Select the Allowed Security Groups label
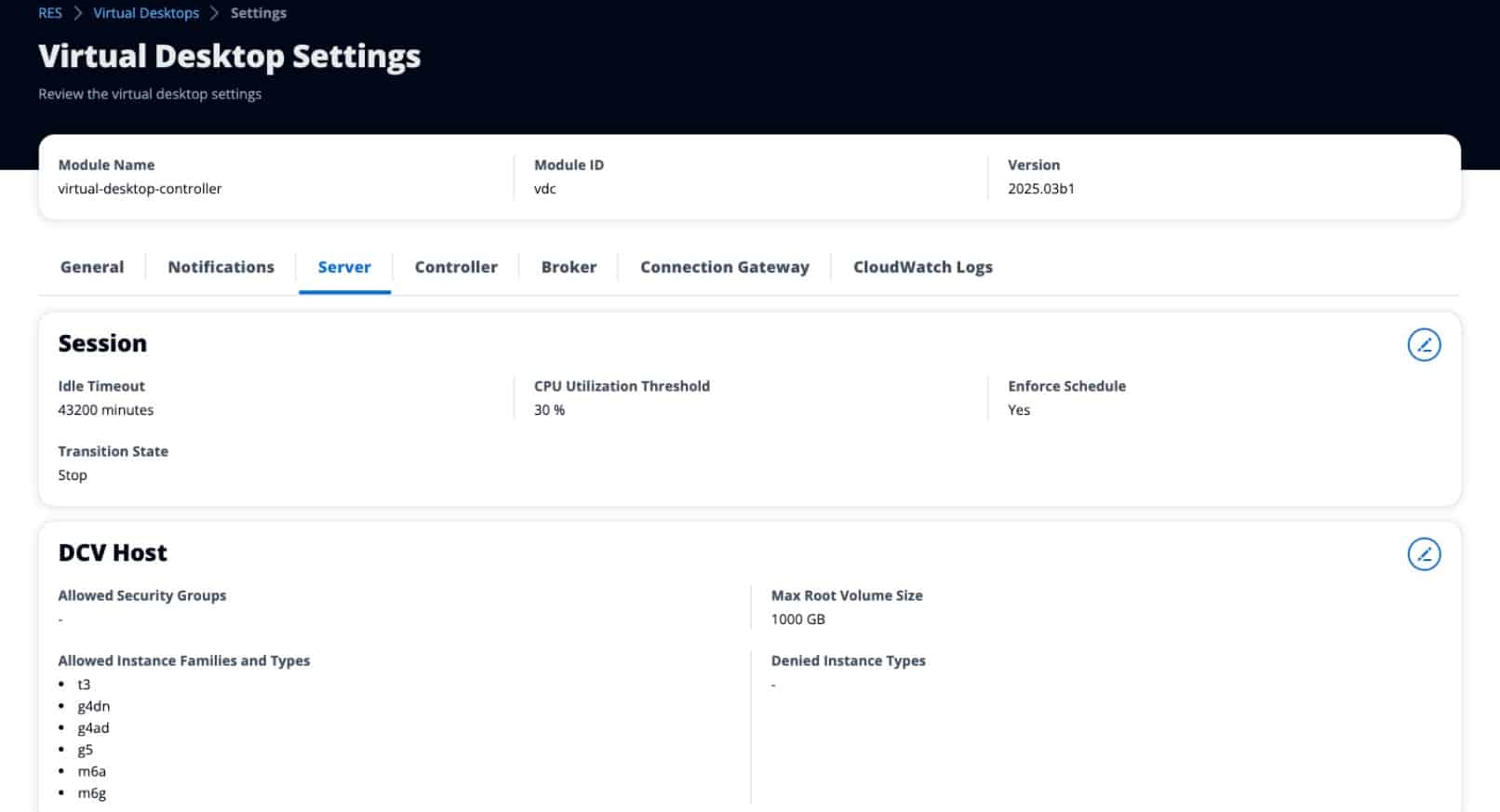This screenshot has height=812, width=1500. click(x=142, y=596)
